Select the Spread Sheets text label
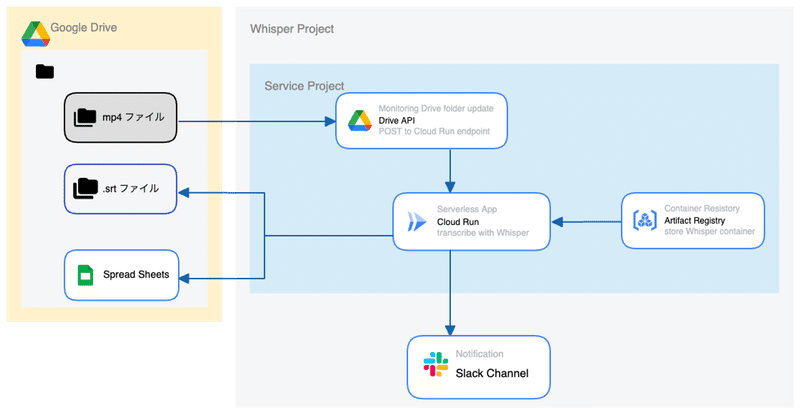The height and width of the screenshot is (414, 800). coord(136,275)
